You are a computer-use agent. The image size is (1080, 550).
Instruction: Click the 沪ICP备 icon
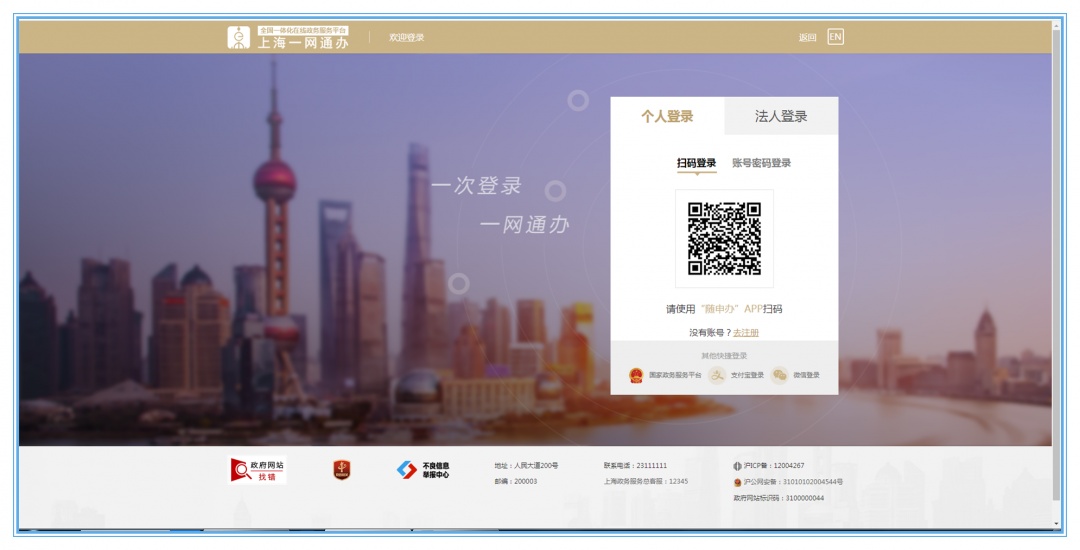737,466
